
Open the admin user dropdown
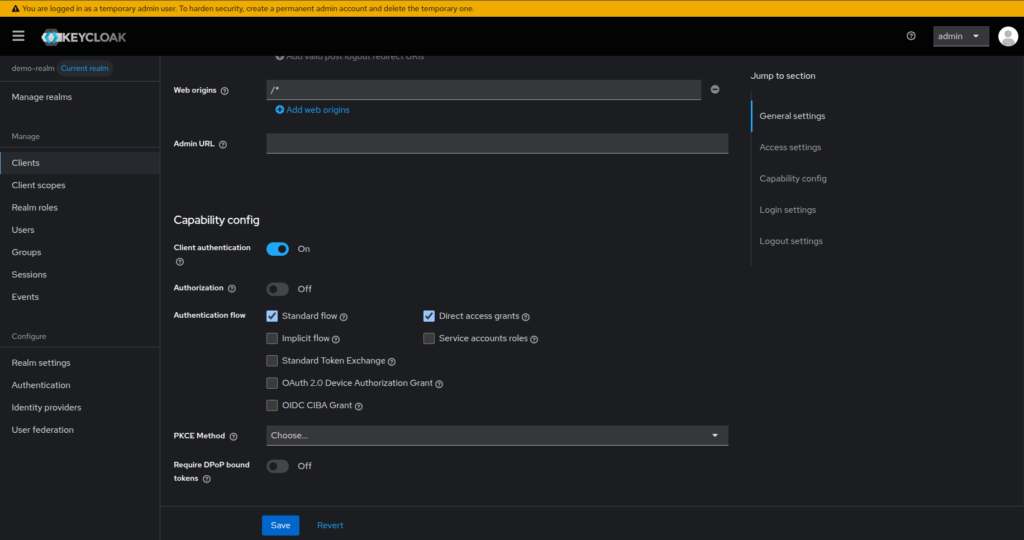click(961, 36)
